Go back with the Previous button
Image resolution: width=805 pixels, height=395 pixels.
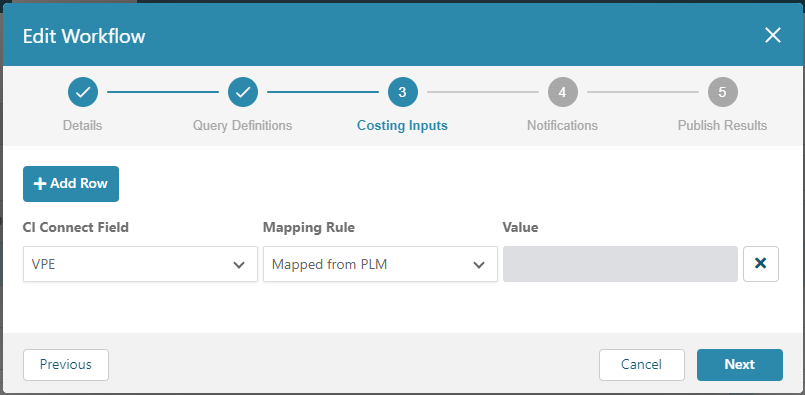point(66,365)
